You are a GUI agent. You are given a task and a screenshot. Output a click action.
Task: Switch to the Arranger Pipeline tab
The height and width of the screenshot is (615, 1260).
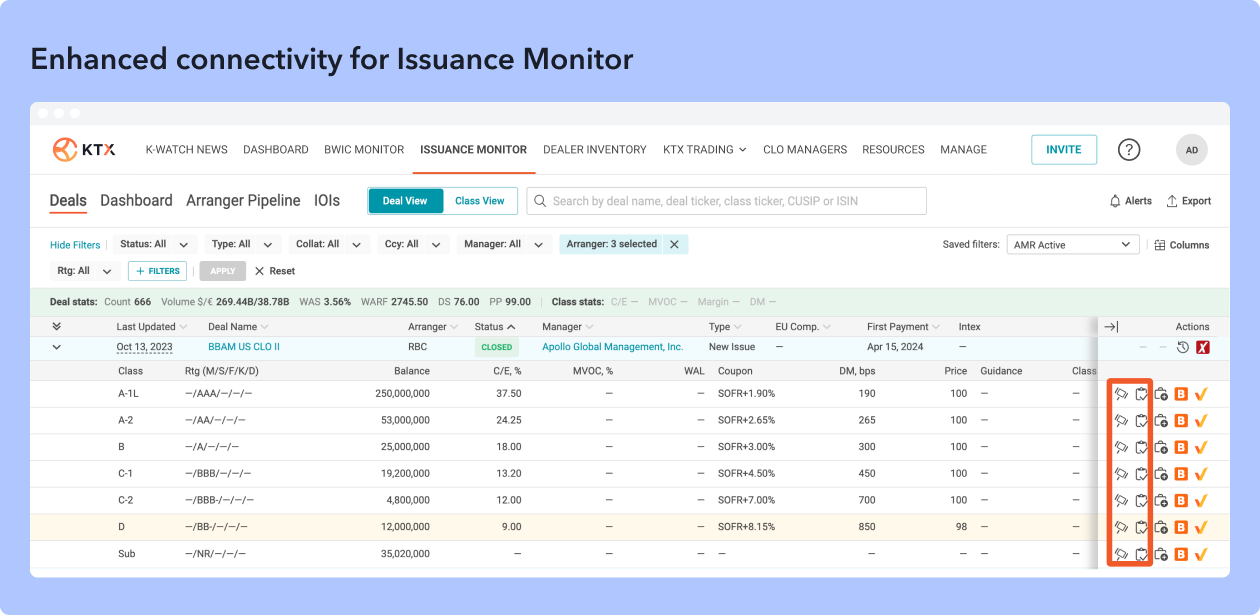(x=243, y=201)
